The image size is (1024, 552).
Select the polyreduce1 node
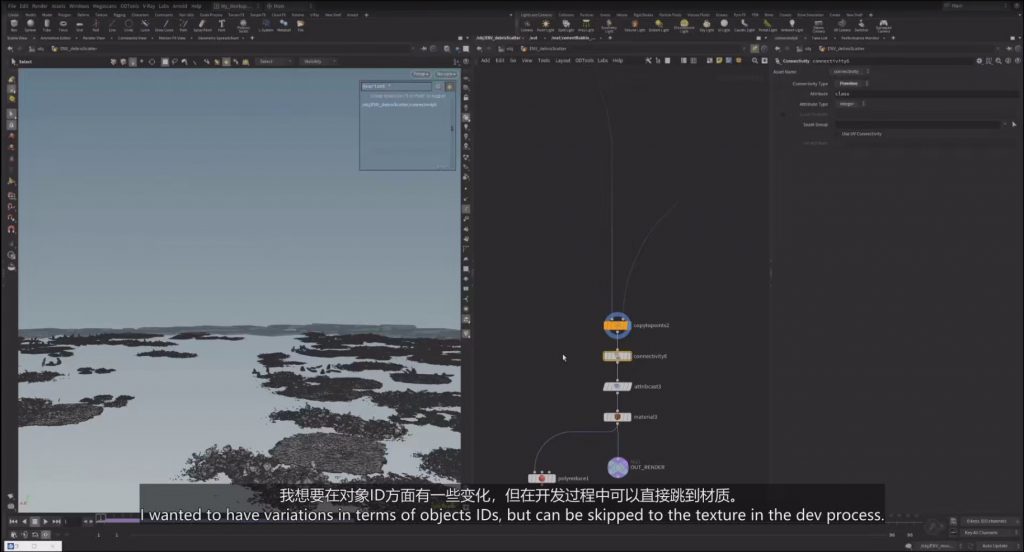(x=541, y=479)
